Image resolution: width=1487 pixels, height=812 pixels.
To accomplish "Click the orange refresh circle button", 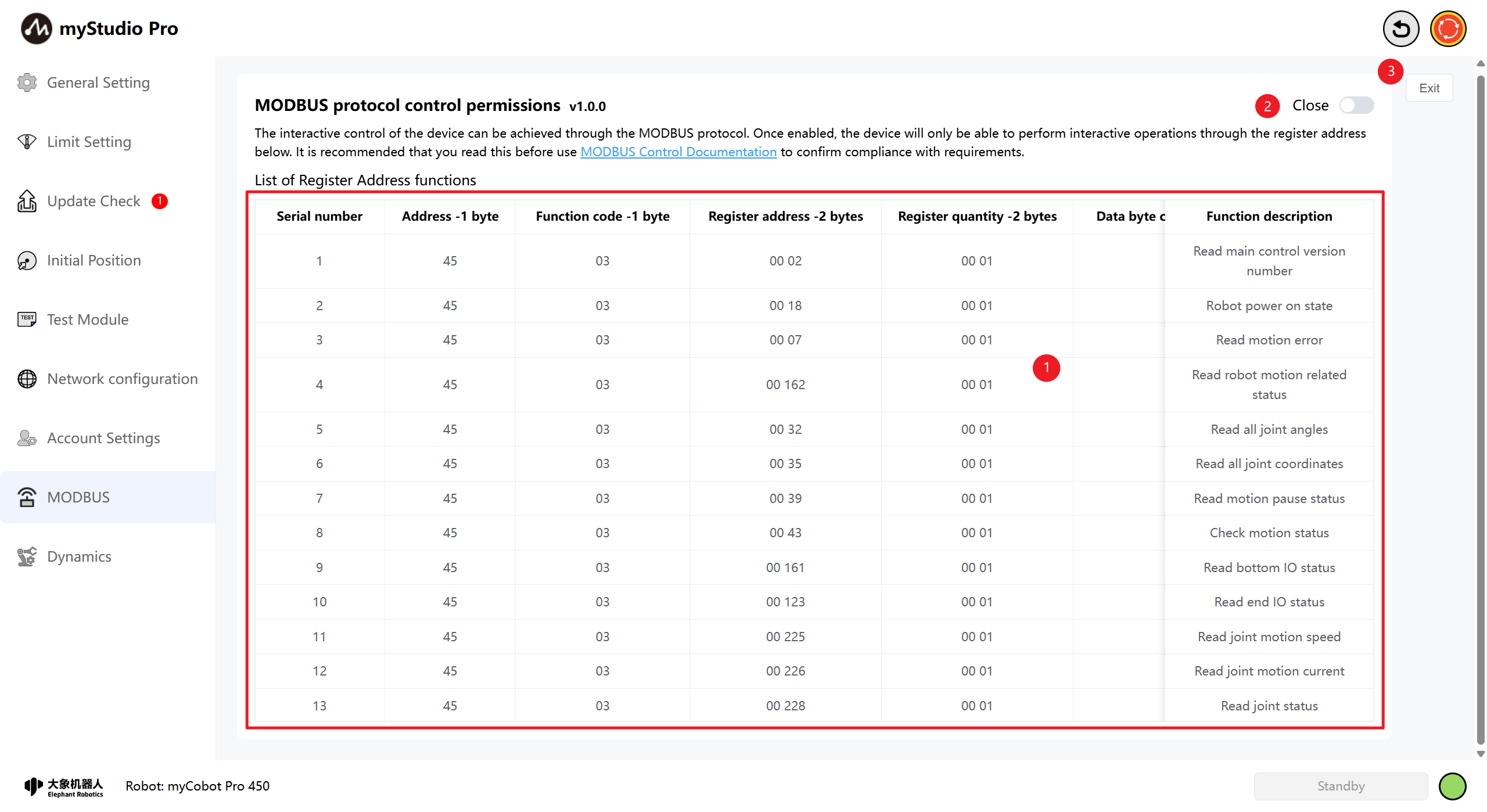I will [1448, 28].
